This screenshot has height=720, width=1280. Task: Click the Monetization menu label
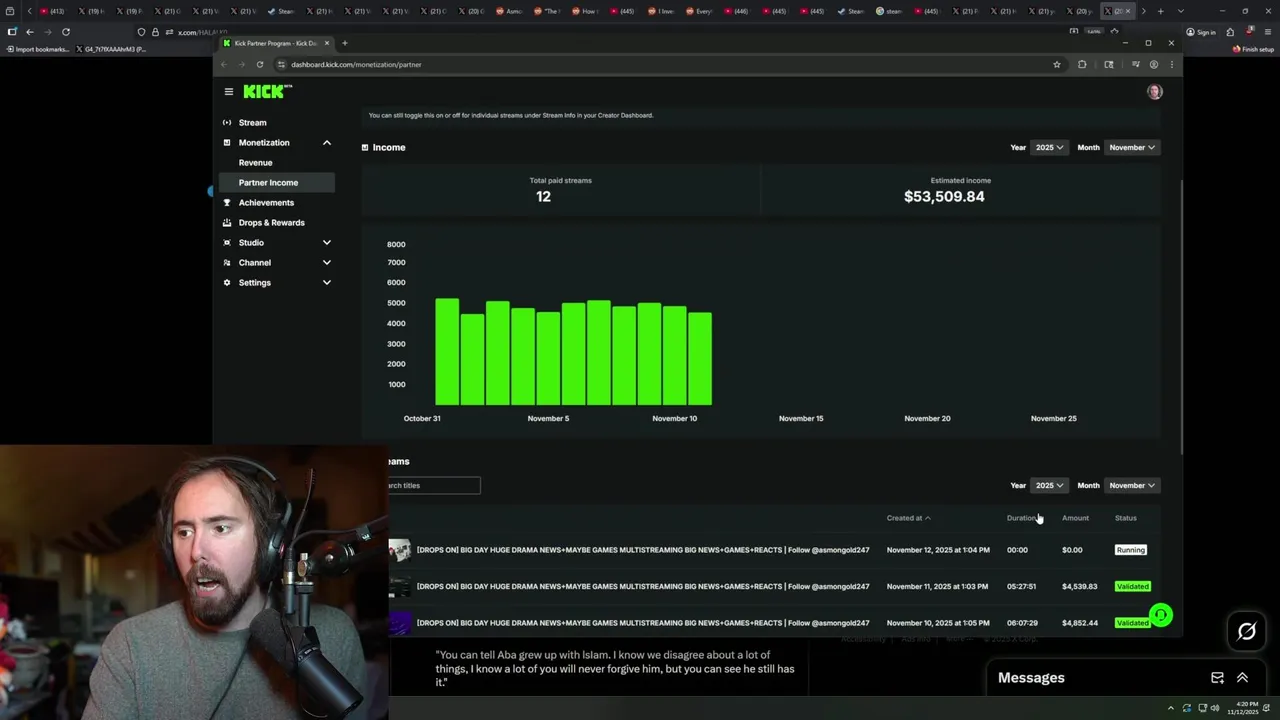[264, 143]
